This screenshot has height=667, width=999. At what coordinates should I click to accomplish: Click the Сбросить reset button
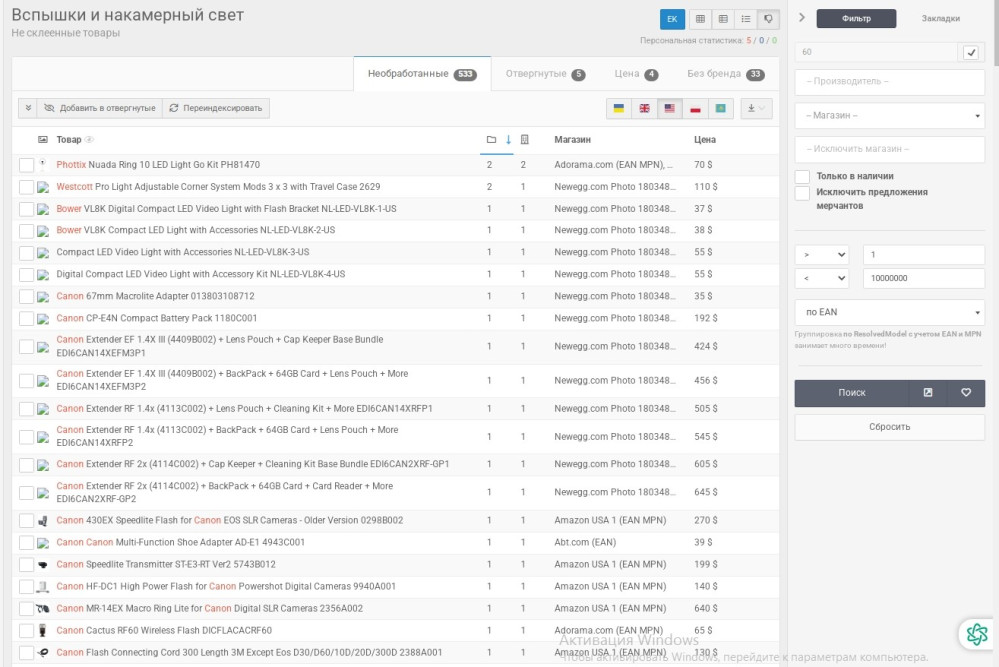coord(889,427)
